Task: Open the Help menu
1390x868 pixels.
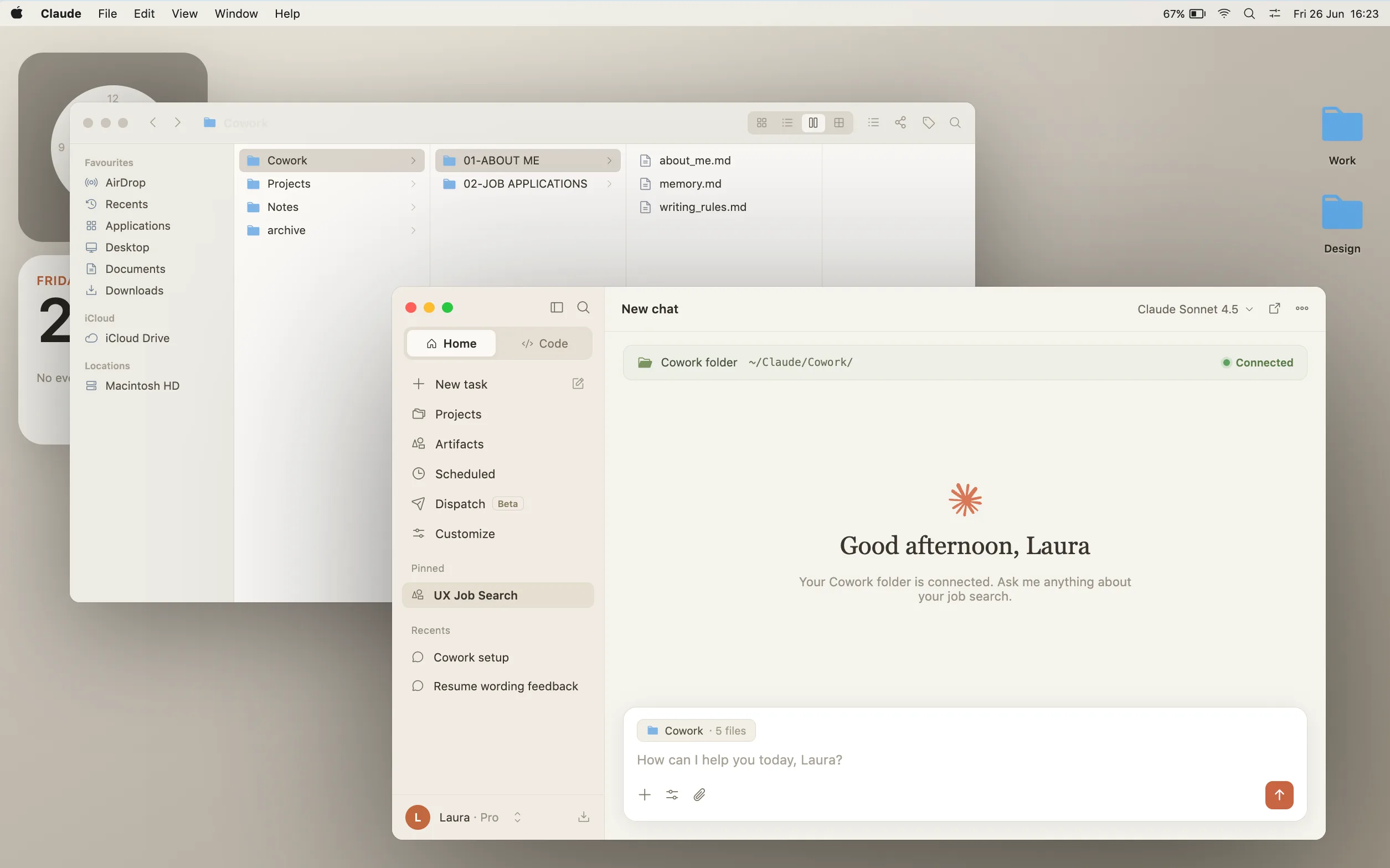Action: tap(287, 13)
